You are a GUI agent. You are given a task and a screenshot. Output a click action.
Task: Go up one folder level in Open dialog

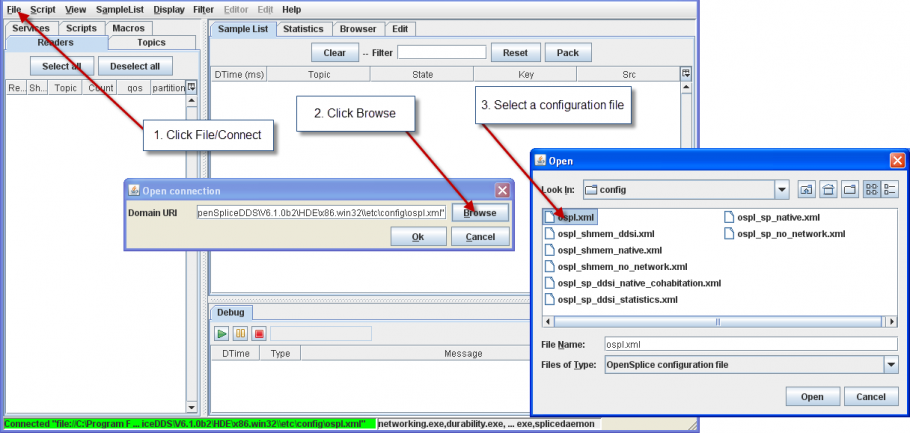807,189
